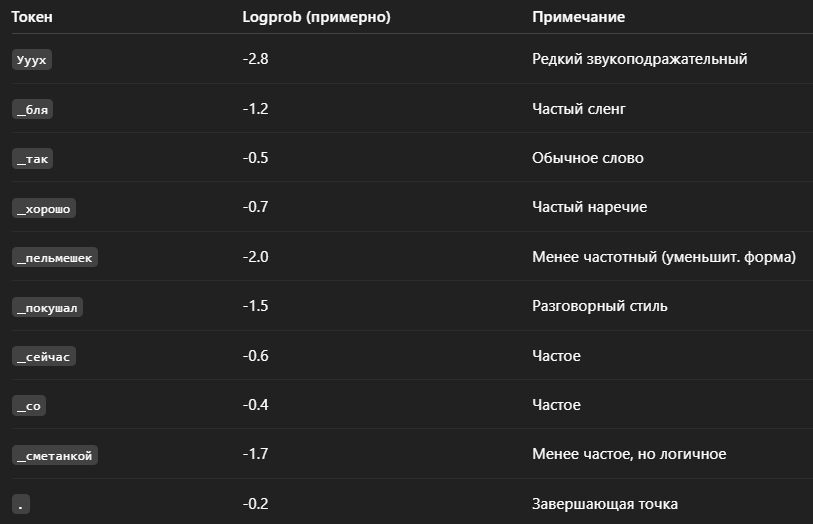Select the note Менее частое, но логичное

(x=629, y=454)
